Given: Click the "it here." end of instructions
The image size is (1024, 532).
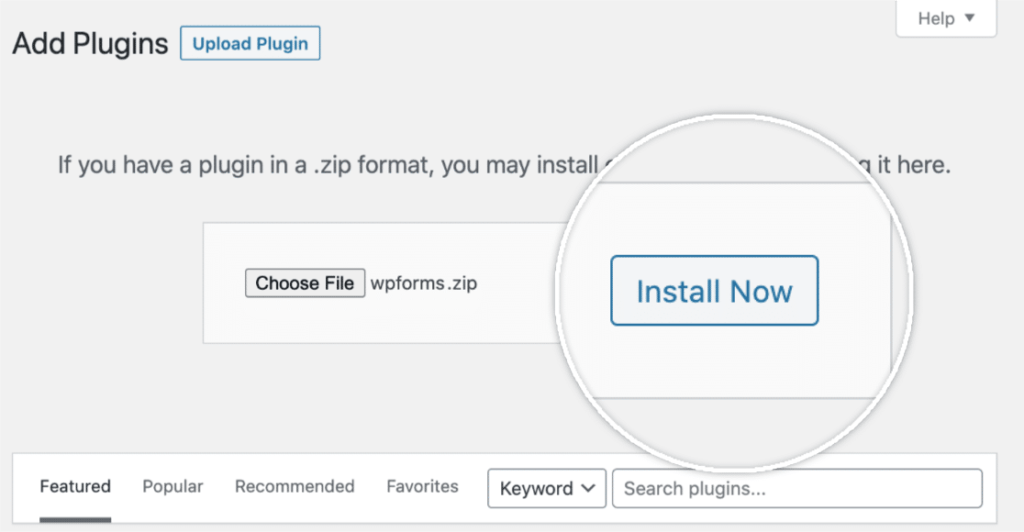Looking at the screenshot, I should click(914, 165).
